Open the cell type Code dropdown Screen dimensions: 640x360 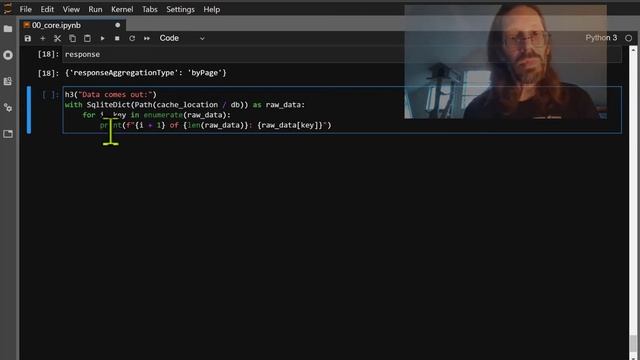[x=182, y=38]
